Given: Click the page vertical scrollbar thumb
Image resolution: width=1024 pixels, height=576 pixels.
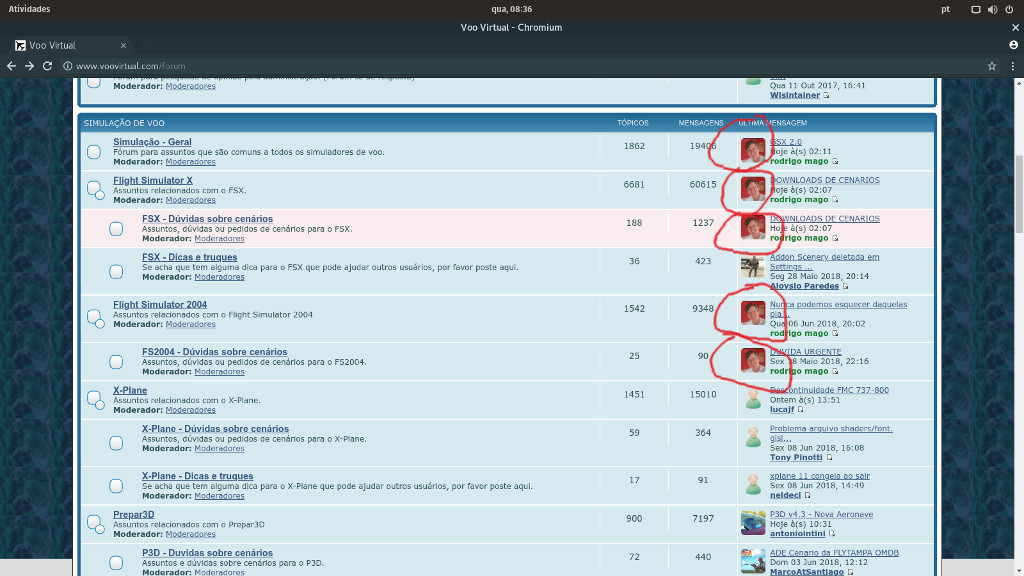Looking at the screenshot, I should 1019,194.
